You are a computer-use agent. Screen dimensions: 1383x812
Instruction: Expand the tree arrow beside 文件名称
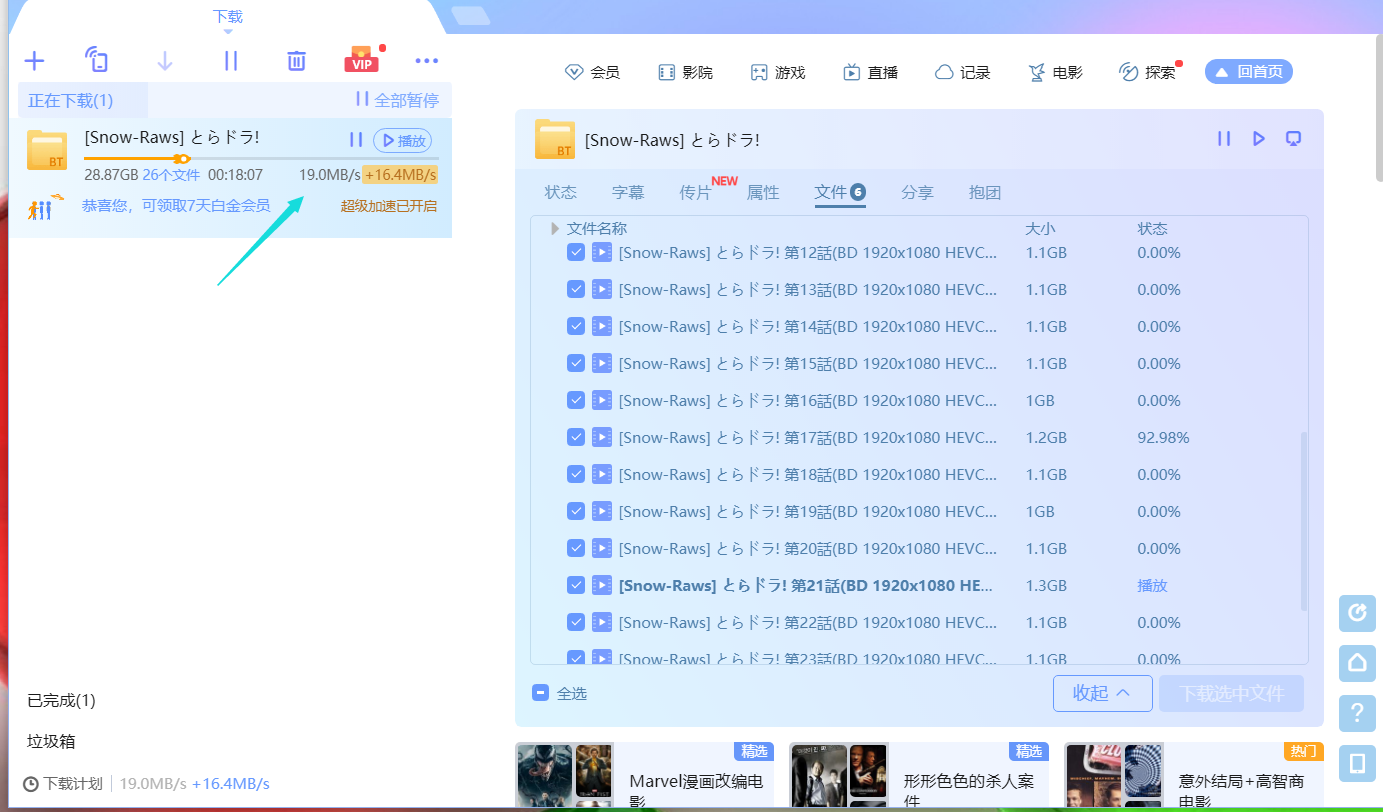pyautogui.click(x=555, y=229)
